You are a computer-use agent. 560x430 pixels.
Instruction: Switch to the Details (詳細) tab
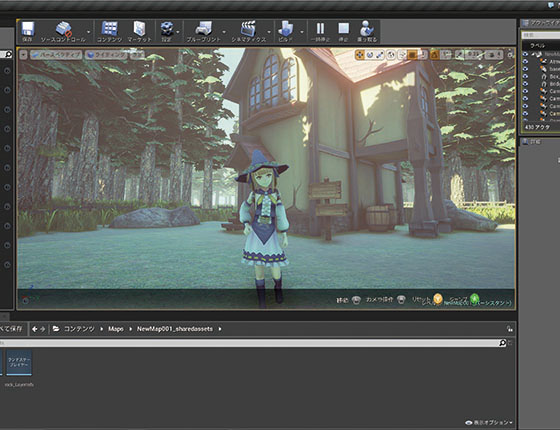click(x=532, y=142)
